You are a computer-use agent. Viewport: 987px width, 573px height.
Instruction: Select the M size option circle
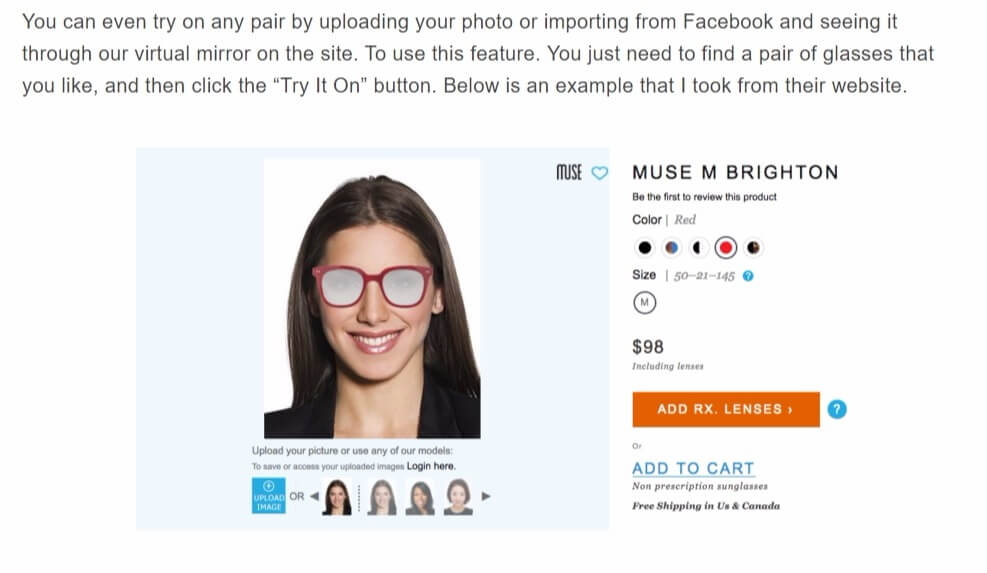point(644,302)
